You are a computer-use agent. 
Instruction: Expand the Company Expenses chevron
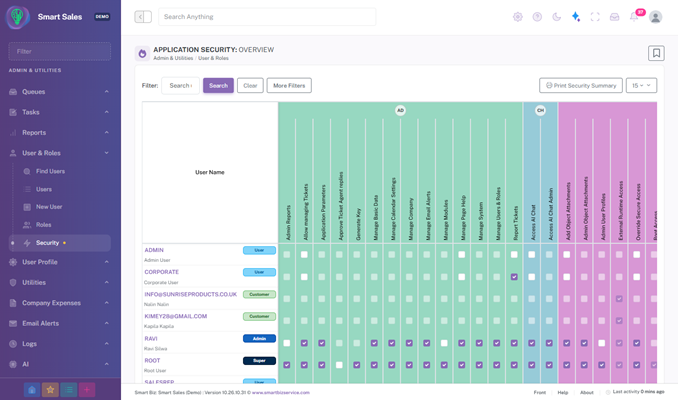pyautogui.click(x=106, y=303)
